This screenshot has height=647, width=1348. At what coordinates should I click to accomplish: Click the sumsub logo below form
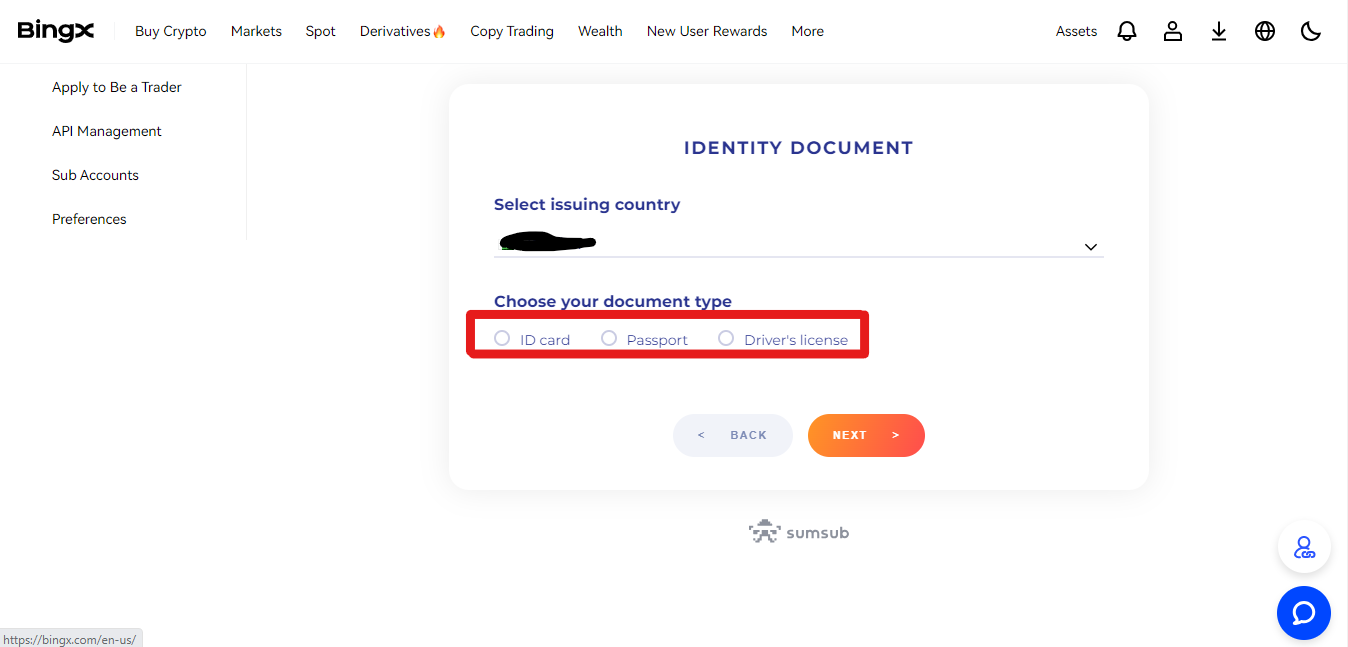799,532
